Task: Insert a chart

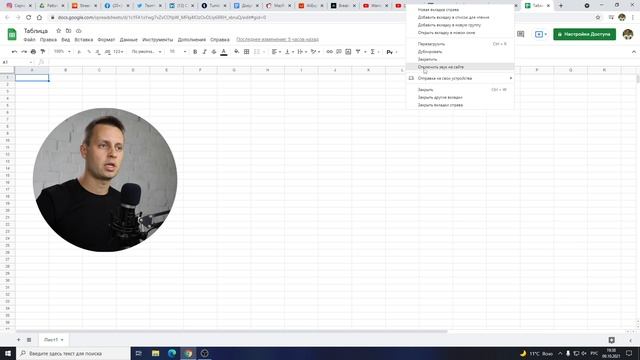Action: tap(348, 52)
